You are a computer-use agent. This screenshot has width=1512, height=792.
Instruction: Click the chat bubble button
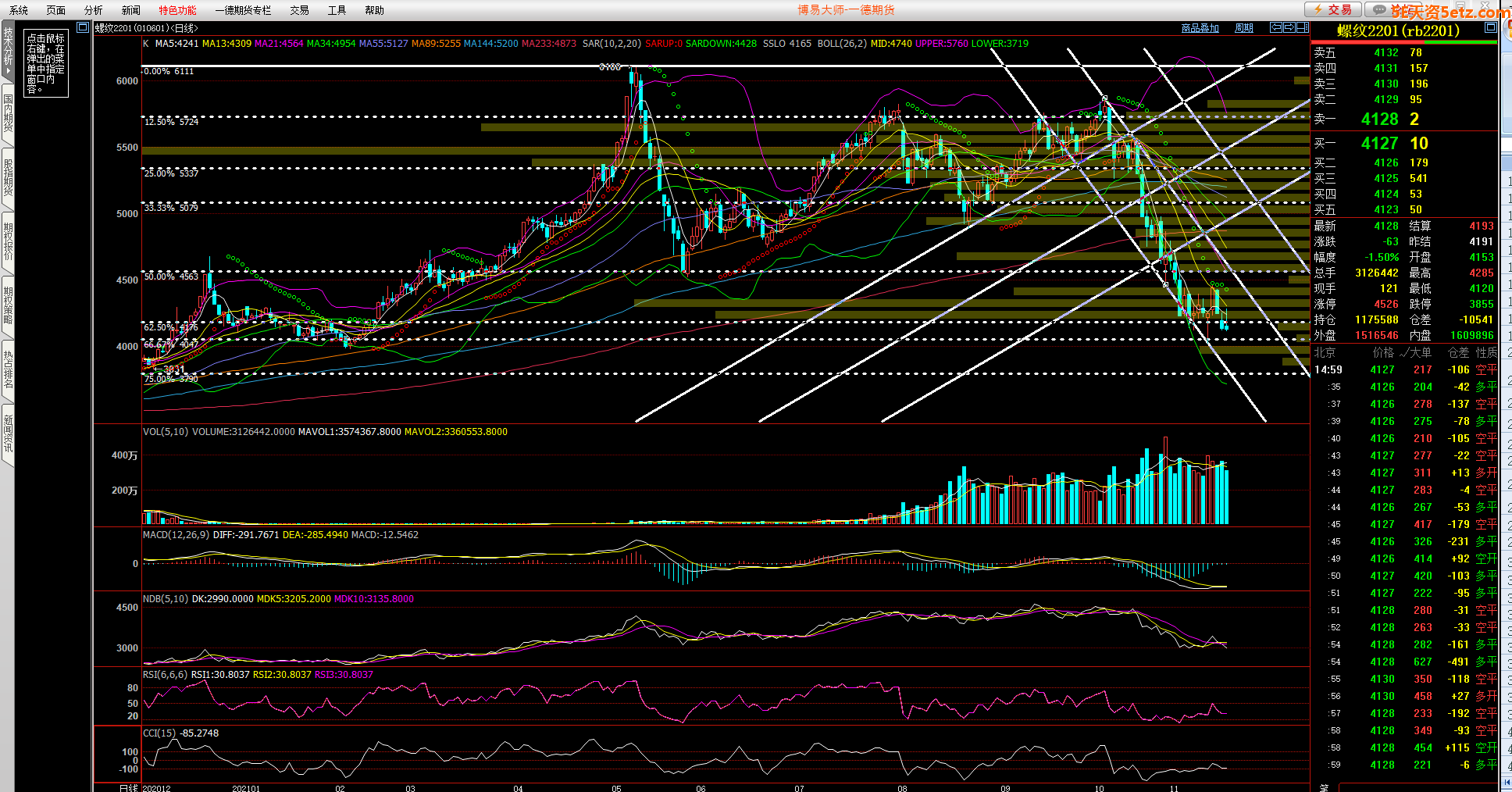coord(1380,9)
